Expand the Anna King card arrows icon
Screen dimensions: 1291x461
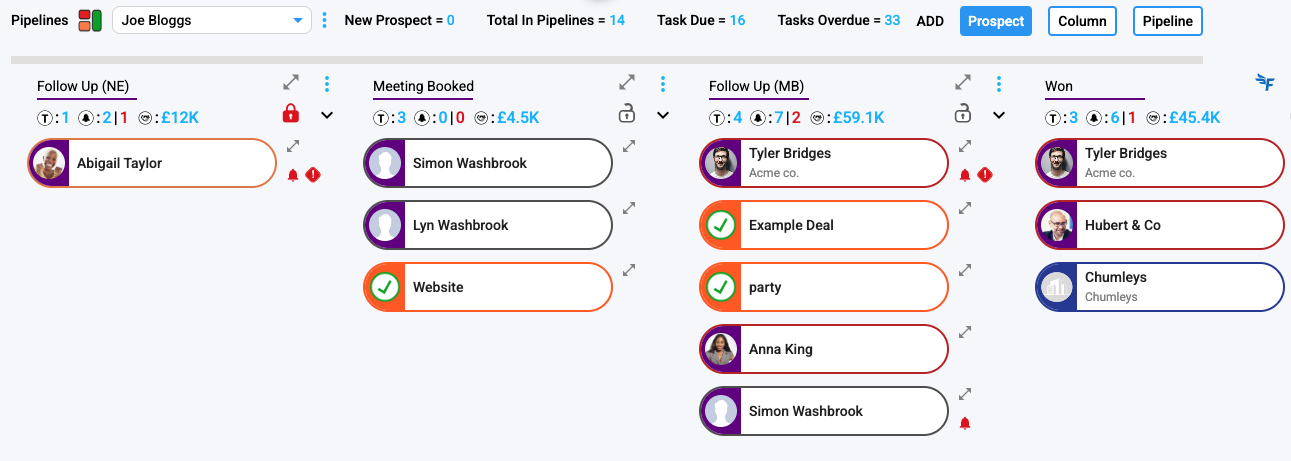pos(965,332)
